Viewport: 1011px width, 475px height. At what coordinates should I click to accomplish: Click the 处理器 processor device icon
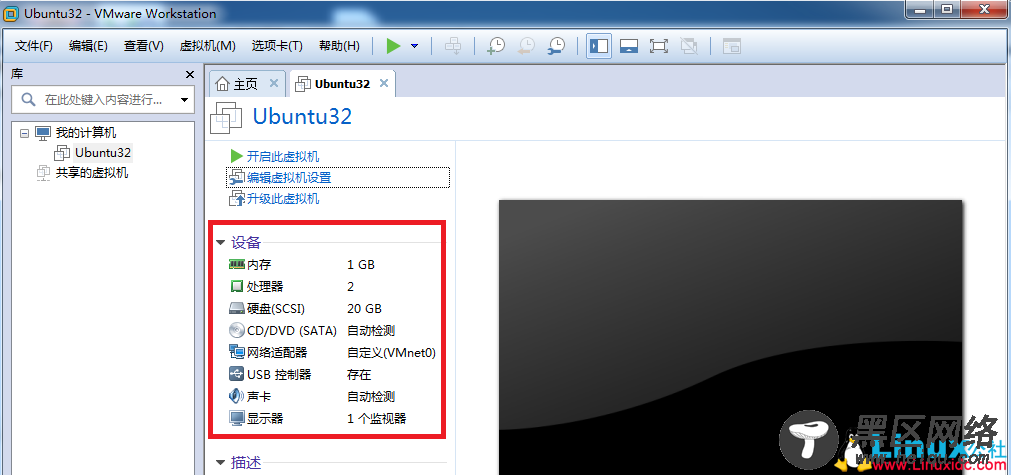(237, 286)
